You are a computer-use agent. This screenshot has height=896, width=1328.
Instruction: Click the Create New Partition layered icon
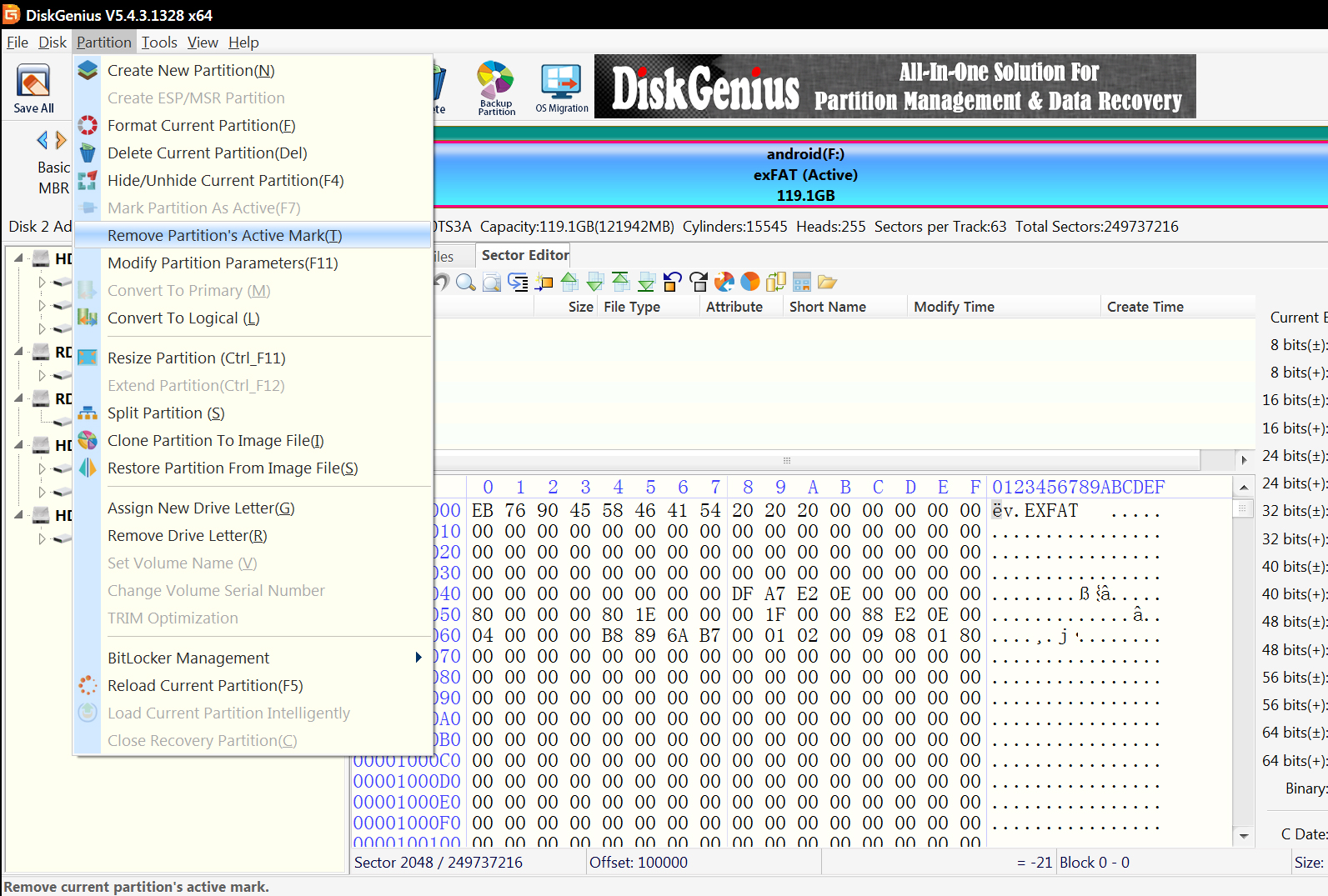click(x=88, y=71)
